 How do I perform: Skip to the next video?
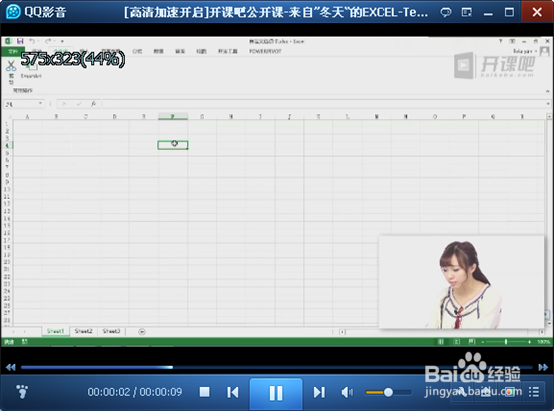(x=319, y=392)
